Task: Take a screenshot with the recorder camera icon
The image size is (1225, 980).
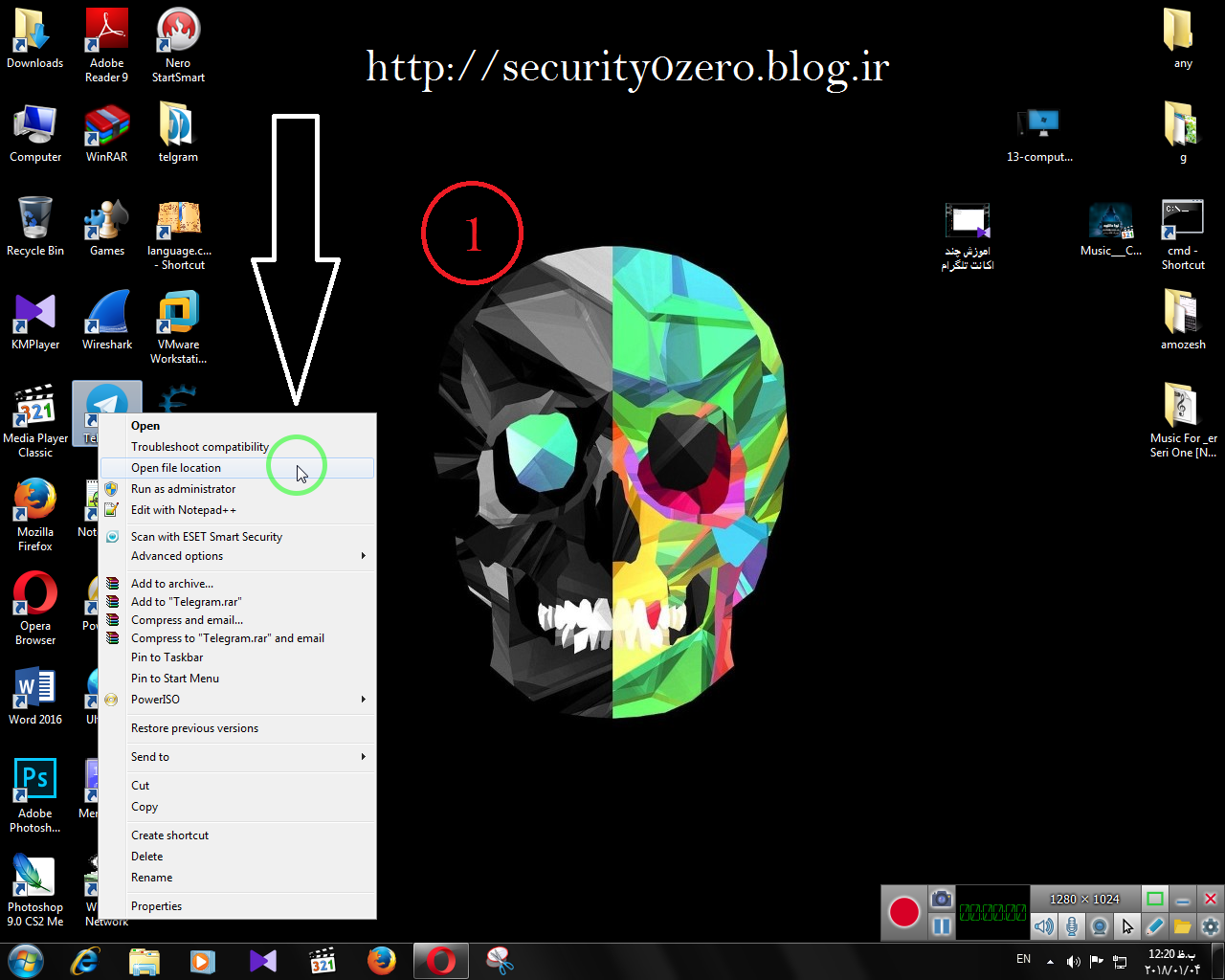Action: 942,899
